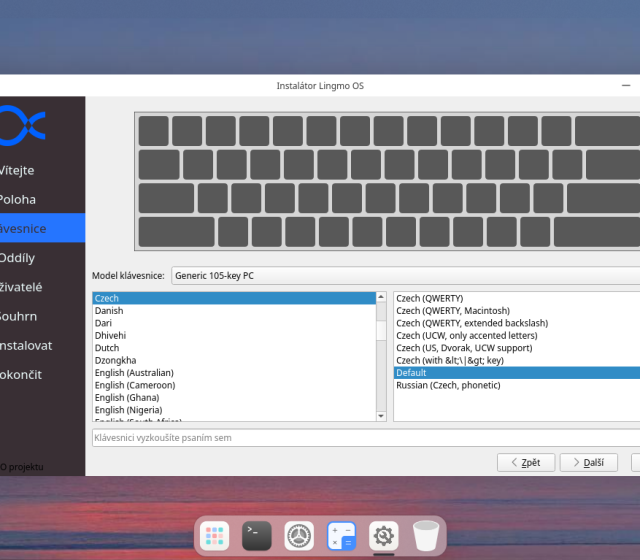Viewport: 640px width, 560px height.
Task: Open the Calculator app in dock
Action: pyautogui.click(x=342, y=536)
